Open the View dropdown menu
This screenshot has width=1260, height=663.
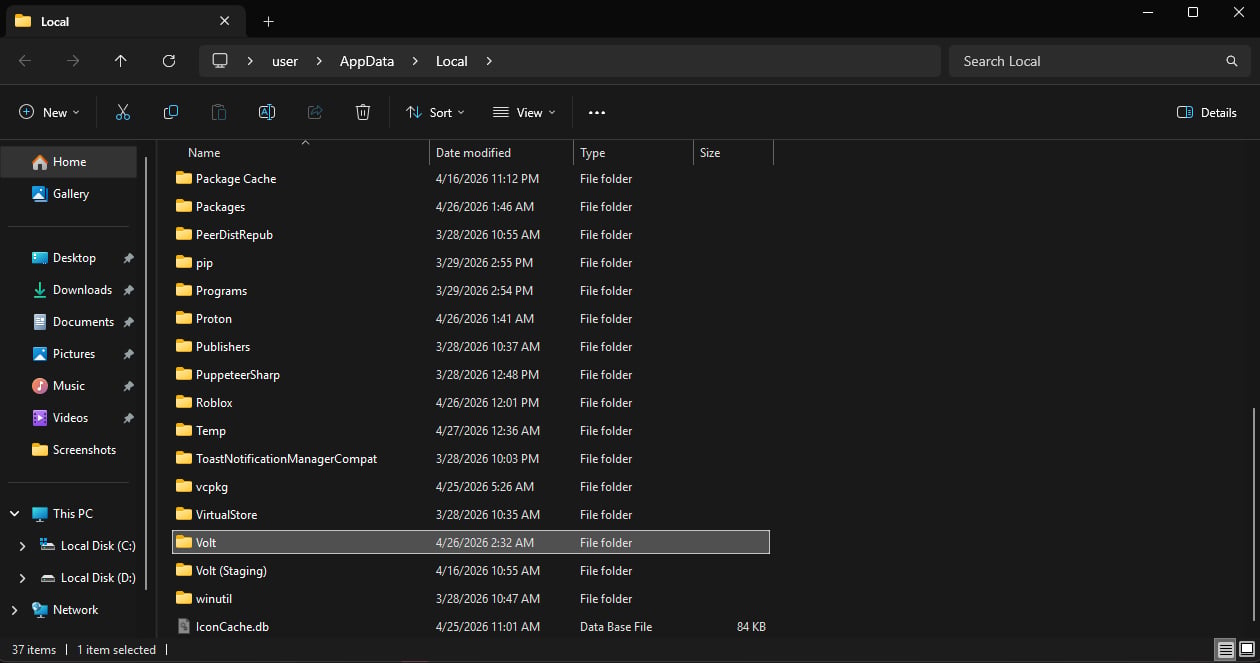[525, 112]
